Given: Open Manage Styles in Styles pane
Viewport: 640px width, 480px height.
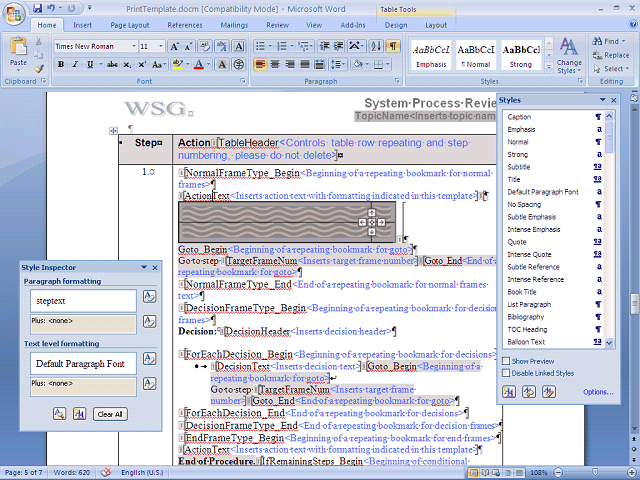Looking at the screenshot, I should coord(547,392).
